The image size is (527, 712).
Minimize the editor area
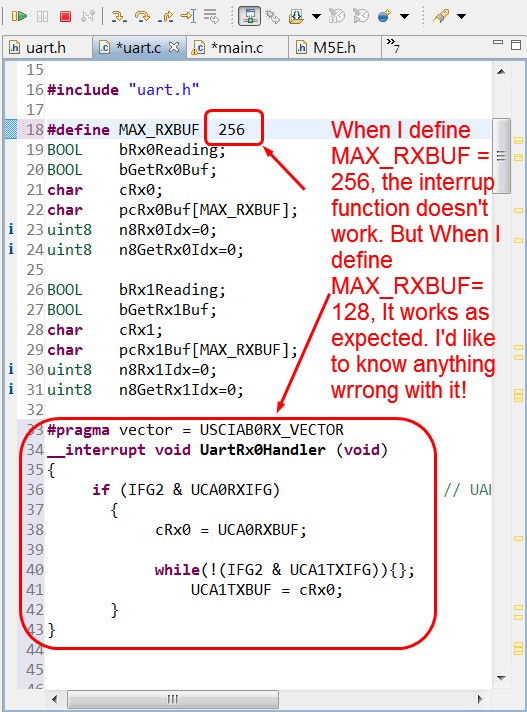[x=498, y=42]
